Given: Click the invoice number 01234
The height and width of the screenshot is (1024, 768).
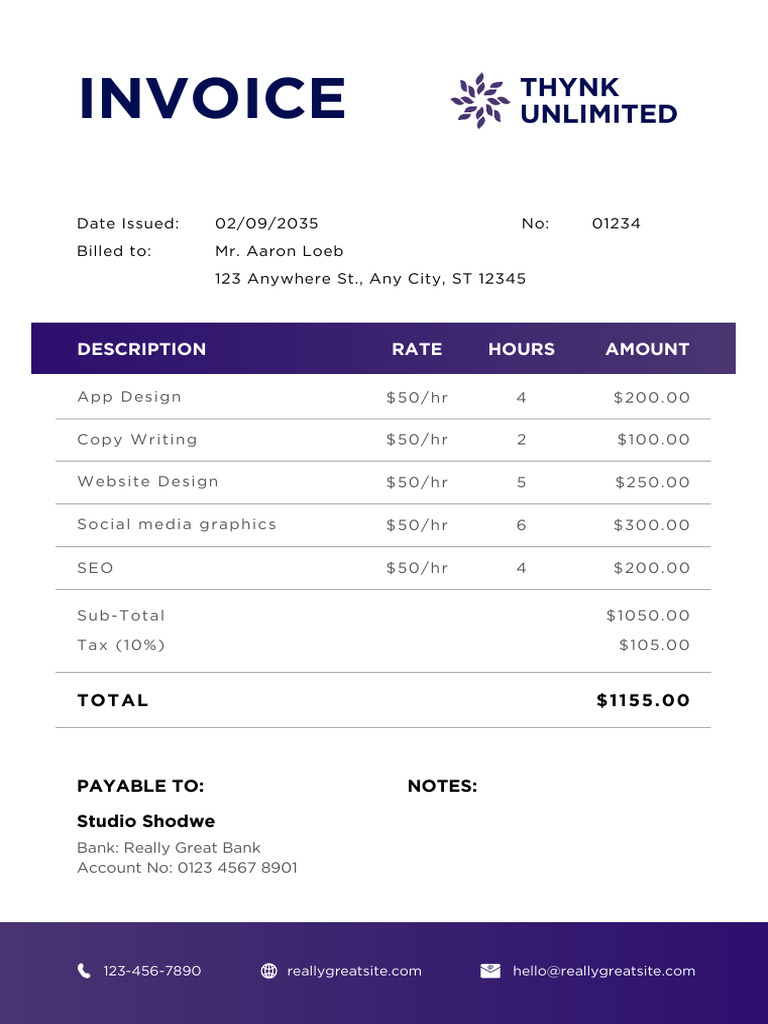Looking at the screenshot, I should [616, 223].
